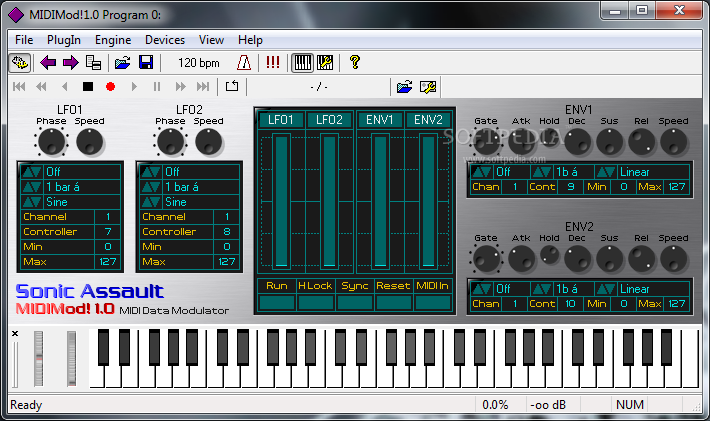Change LFO1 Off mode with its arrow selector

pos(32,172)
